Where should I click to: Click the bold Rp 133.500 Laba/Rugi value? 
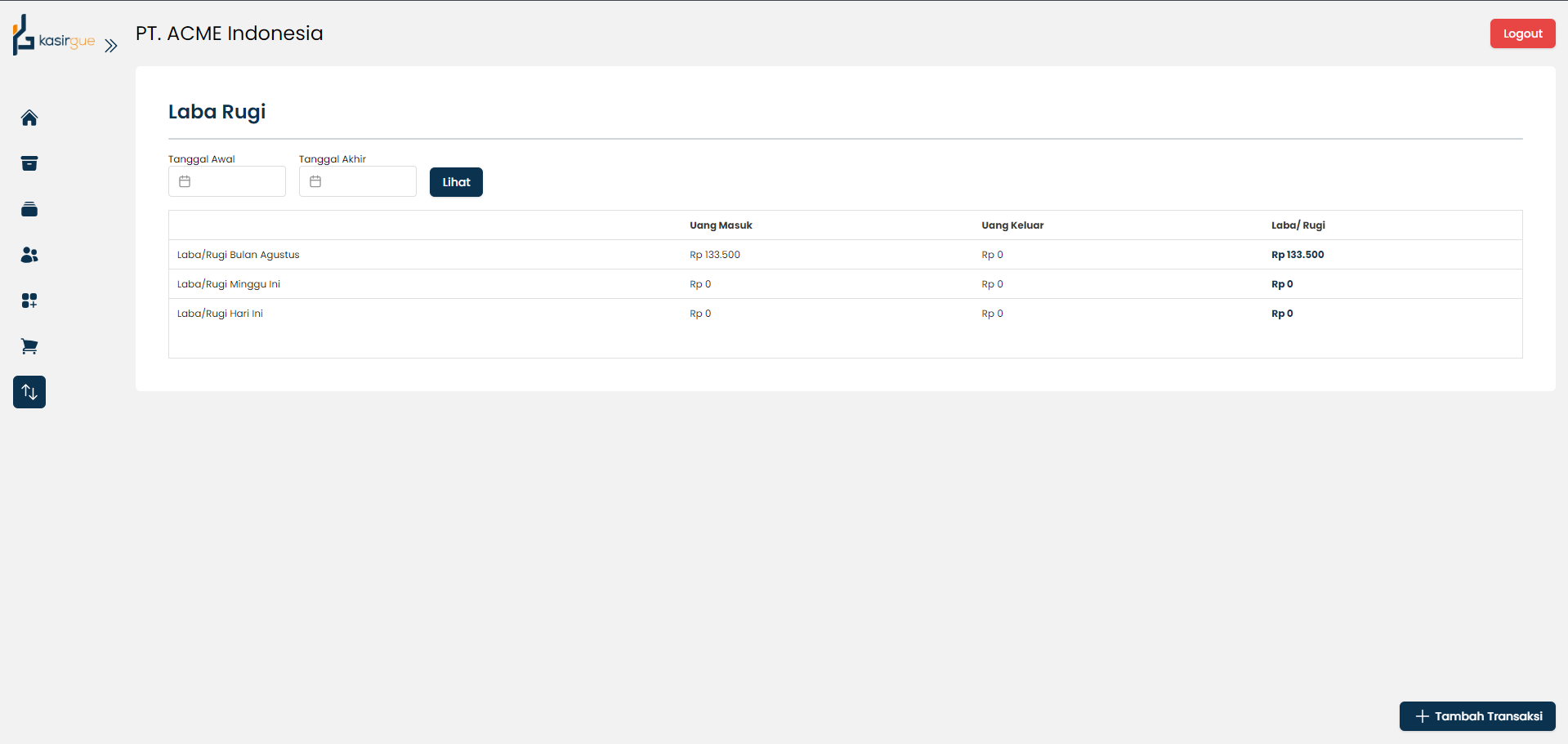click(x=1298, y=255)
